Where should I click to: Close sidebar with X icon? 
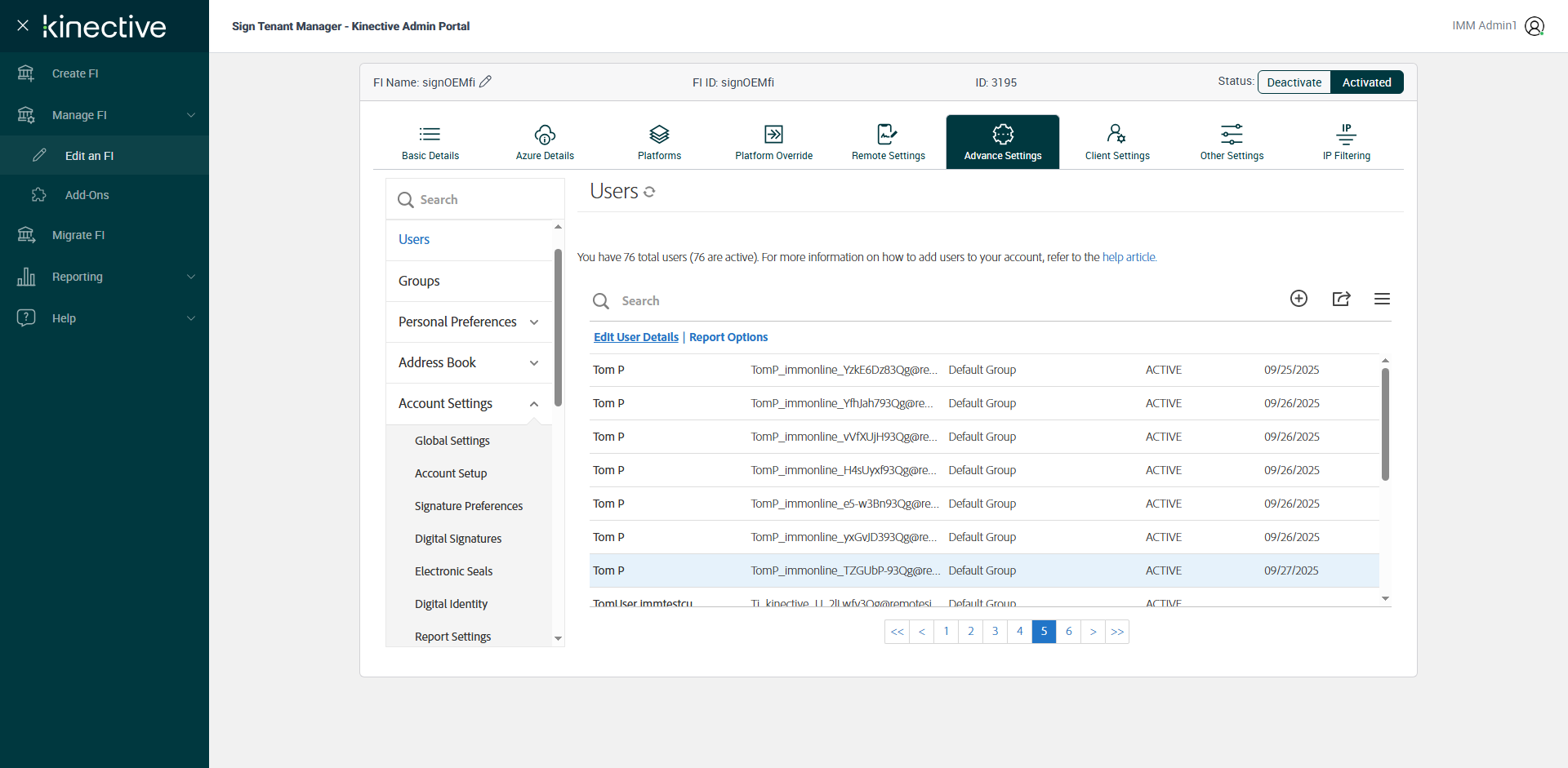click(x=23, y=25)
